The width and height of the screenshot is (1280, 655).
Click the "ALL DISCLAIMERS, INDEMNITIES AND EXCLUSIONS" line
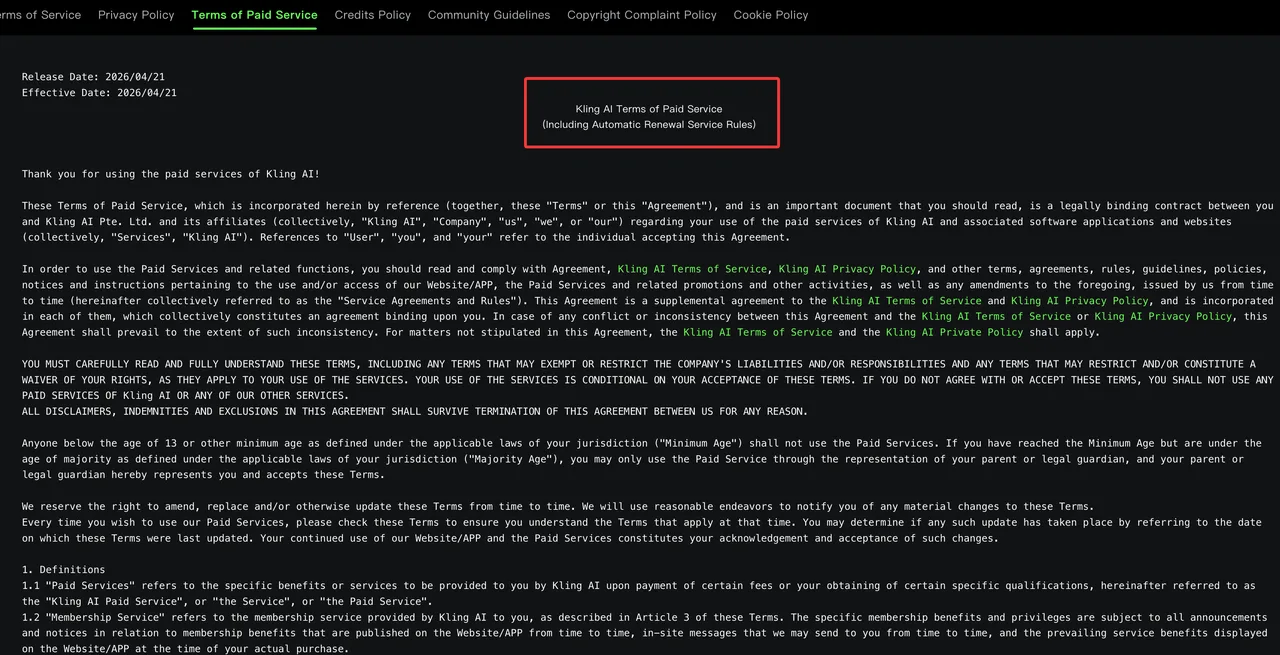[415, 412]
